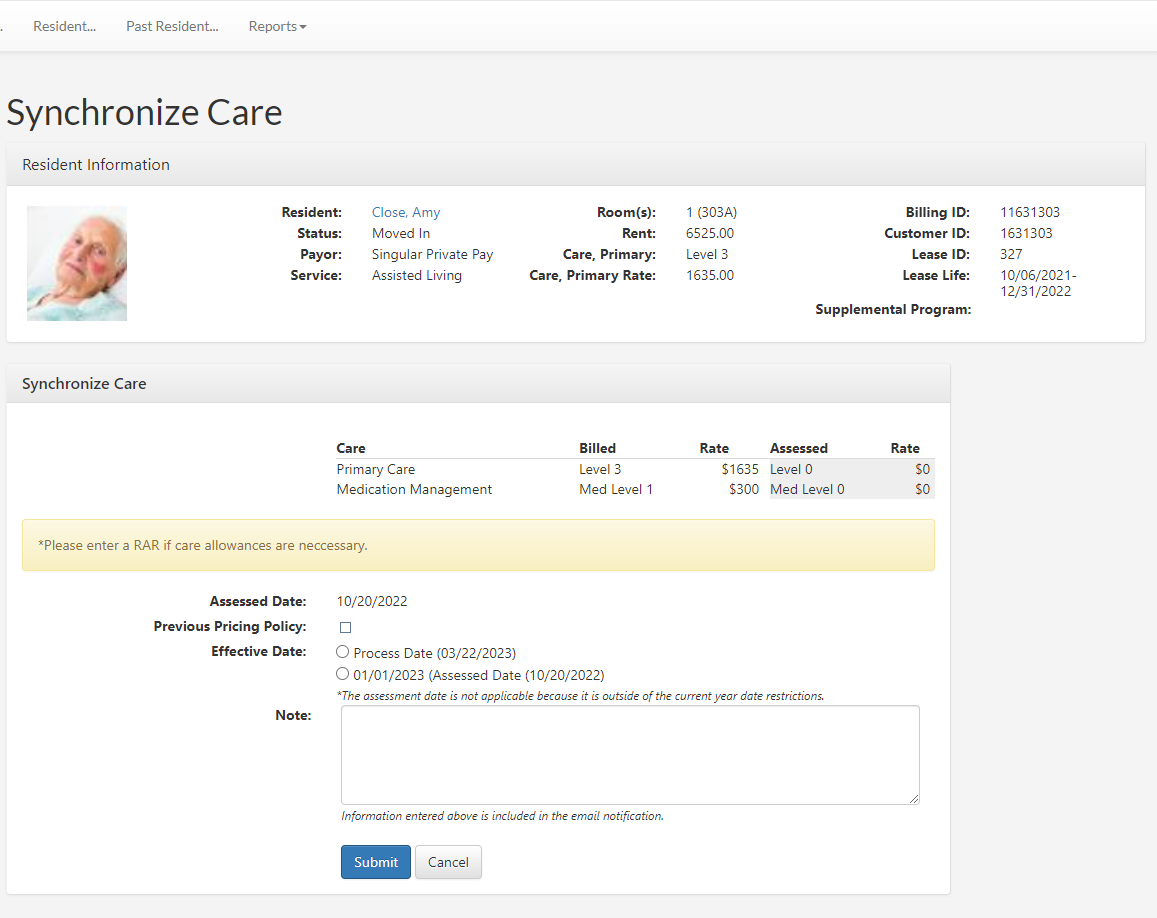The height and width of the screenshot is (918, 1157).
Task: Click the Past Resident... menu item
Action: (171, 26)
